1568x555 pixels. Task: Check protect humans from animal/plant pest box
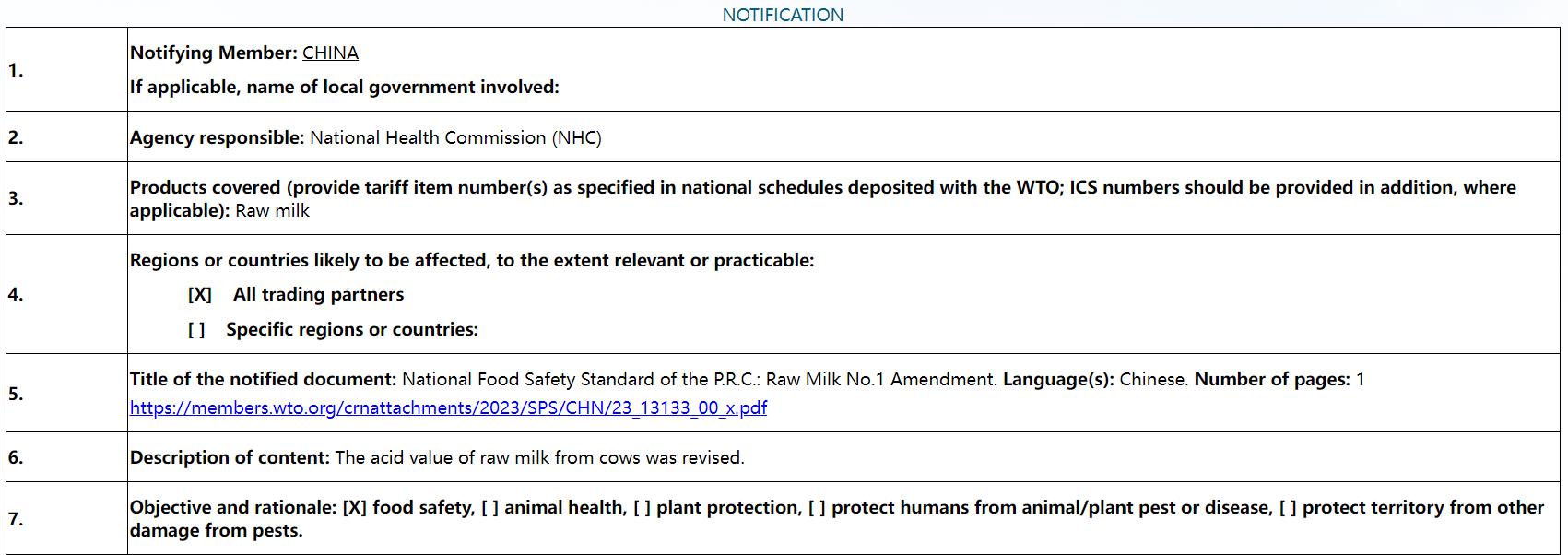point(817,507)
